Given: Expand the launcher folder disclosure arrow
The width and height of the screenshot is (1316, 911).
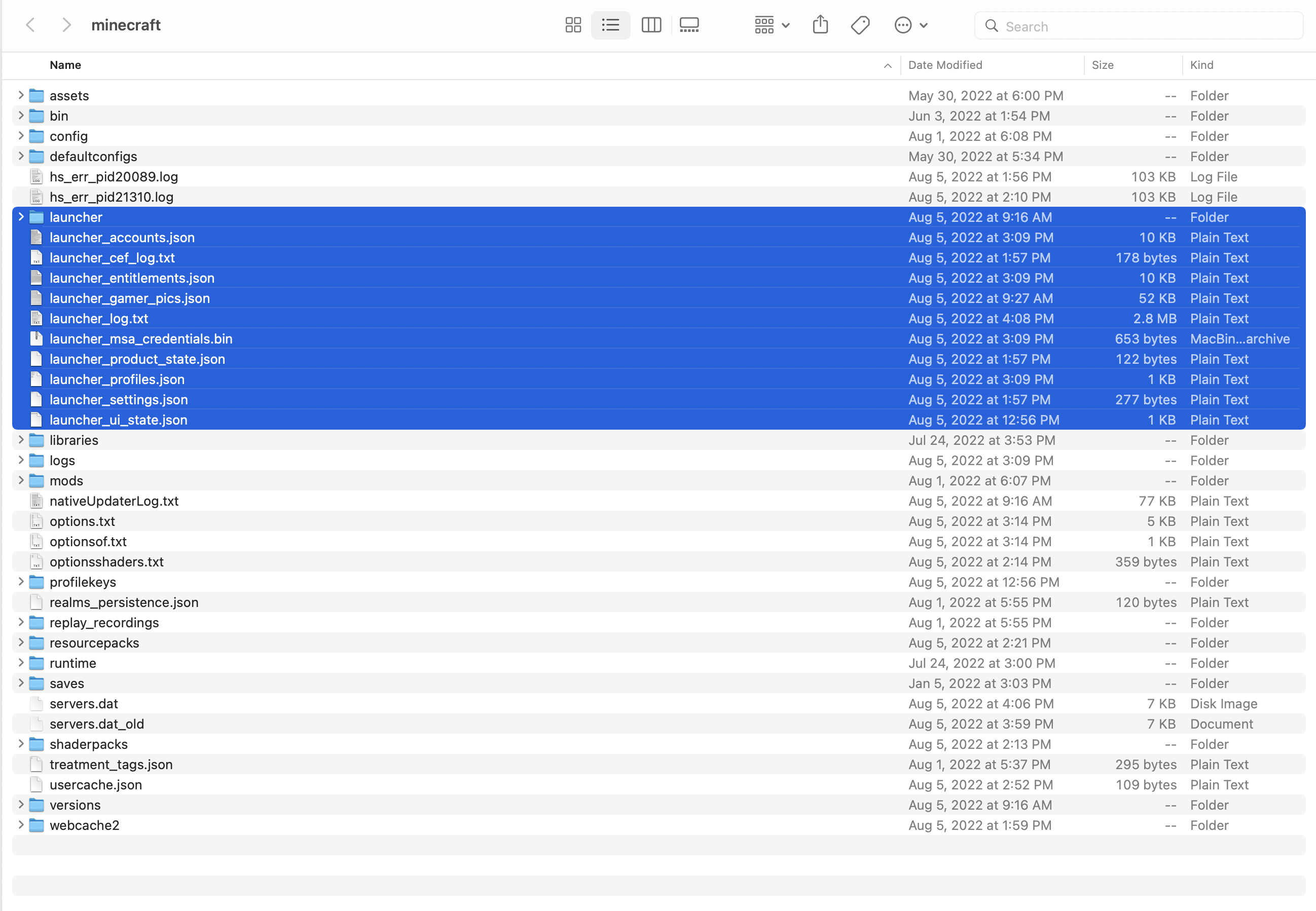Looking at the screenshot, I should [21, 217].
